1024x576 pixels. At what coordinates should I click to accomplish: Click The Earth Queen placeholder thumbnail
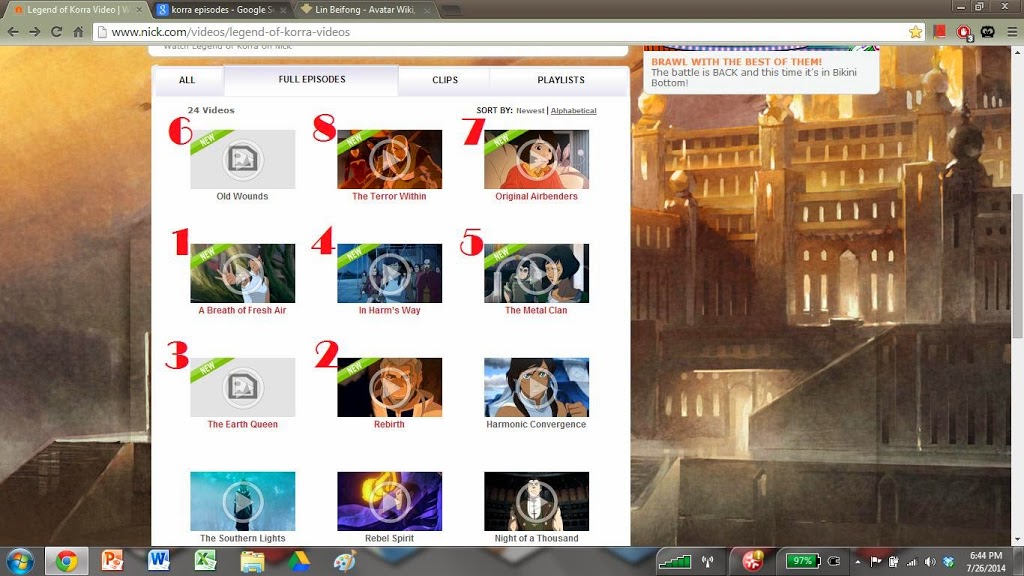click(242, 387)
